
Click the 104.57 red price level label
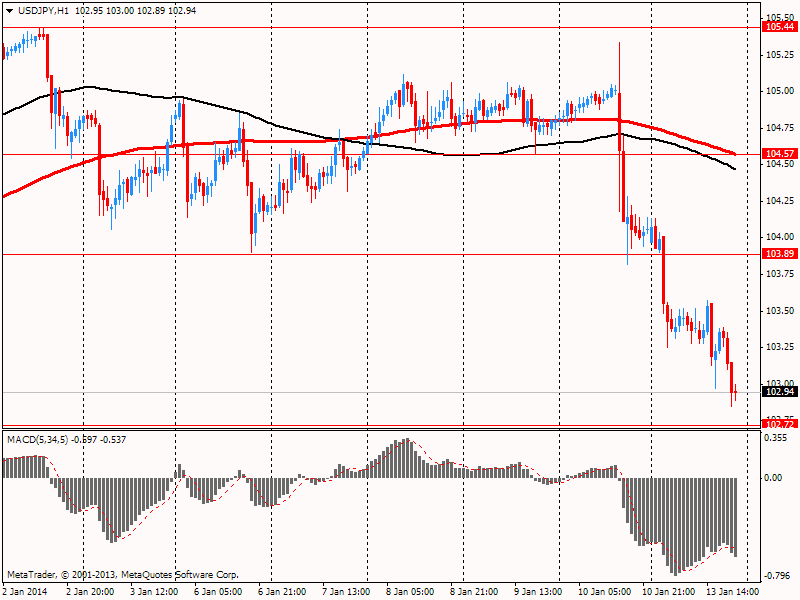click(x=780, y=154)
